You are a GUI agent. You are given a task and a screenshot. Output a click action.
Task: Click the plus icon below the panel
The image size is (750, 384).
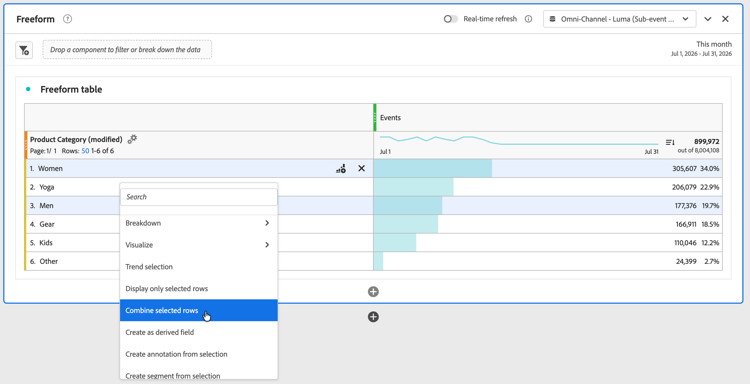(x=373, y=317)
